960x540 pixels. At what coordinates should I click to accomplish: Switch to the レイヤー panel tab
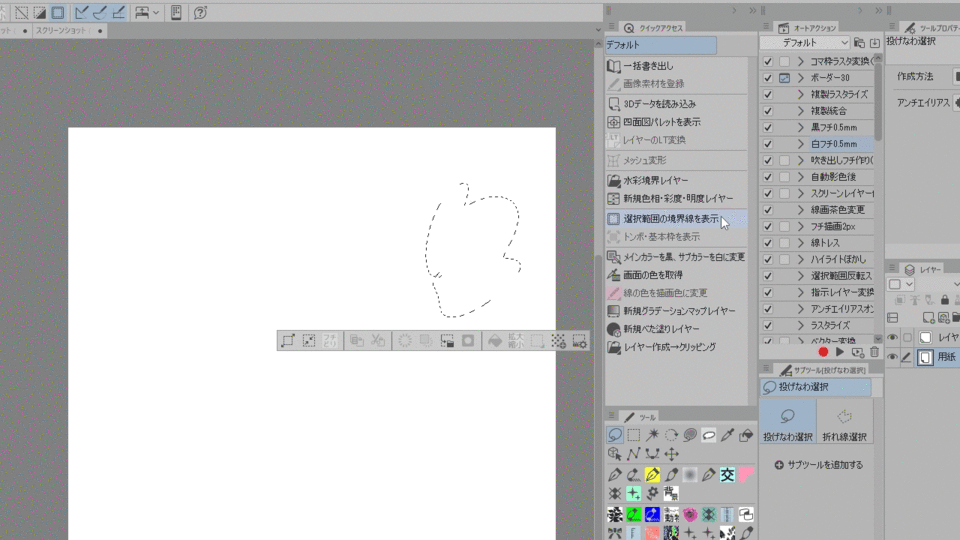(x=923, y=269)
